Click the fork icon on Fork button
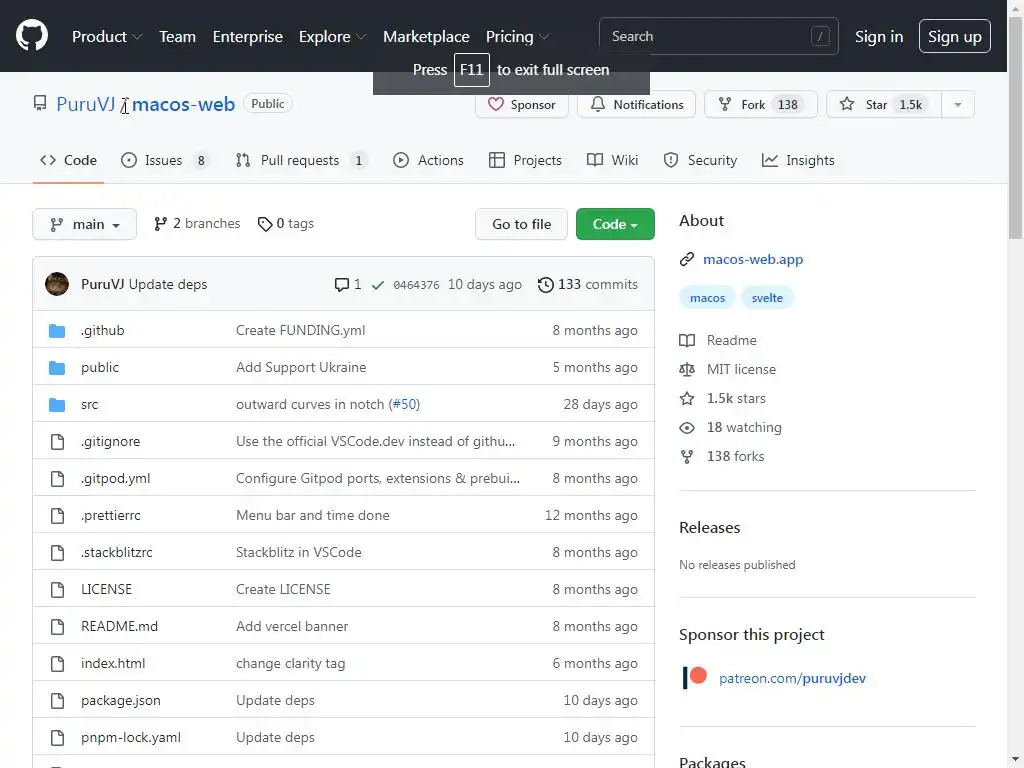This screenshot has height=768, width=1024. point(724,104)
